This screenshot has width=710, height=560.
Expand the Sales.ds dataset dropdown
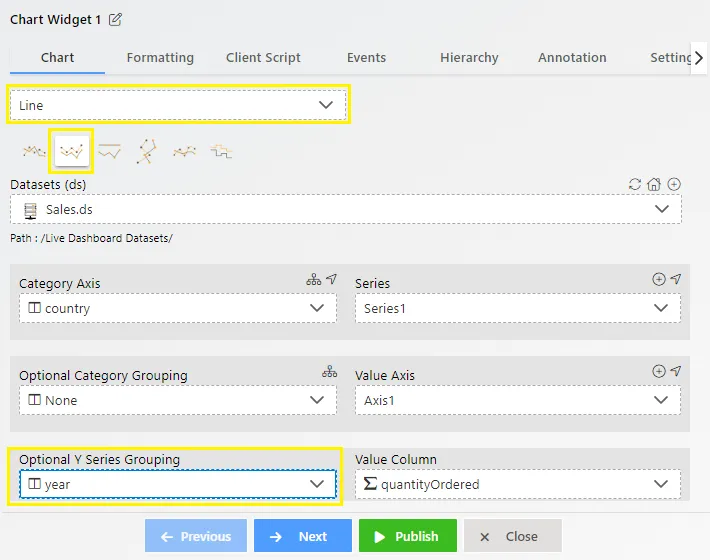345,209
